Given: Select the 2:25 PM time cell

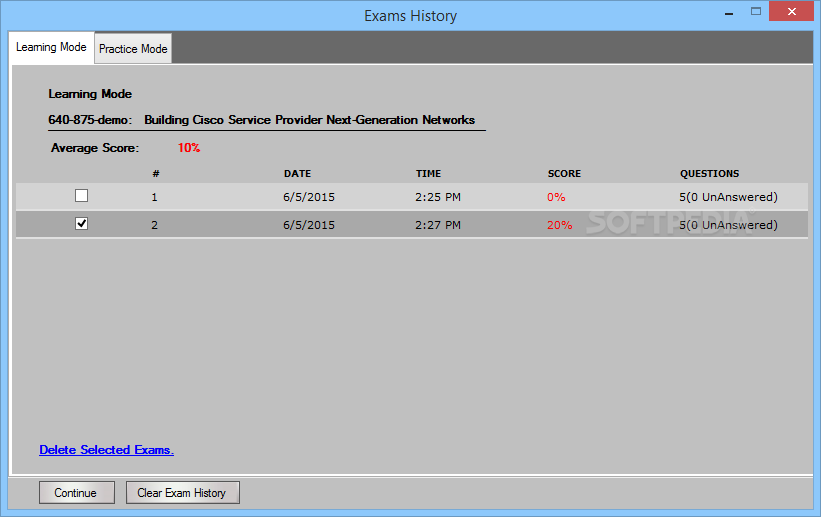Looking at the screenshot, I should tap(438, 197).
